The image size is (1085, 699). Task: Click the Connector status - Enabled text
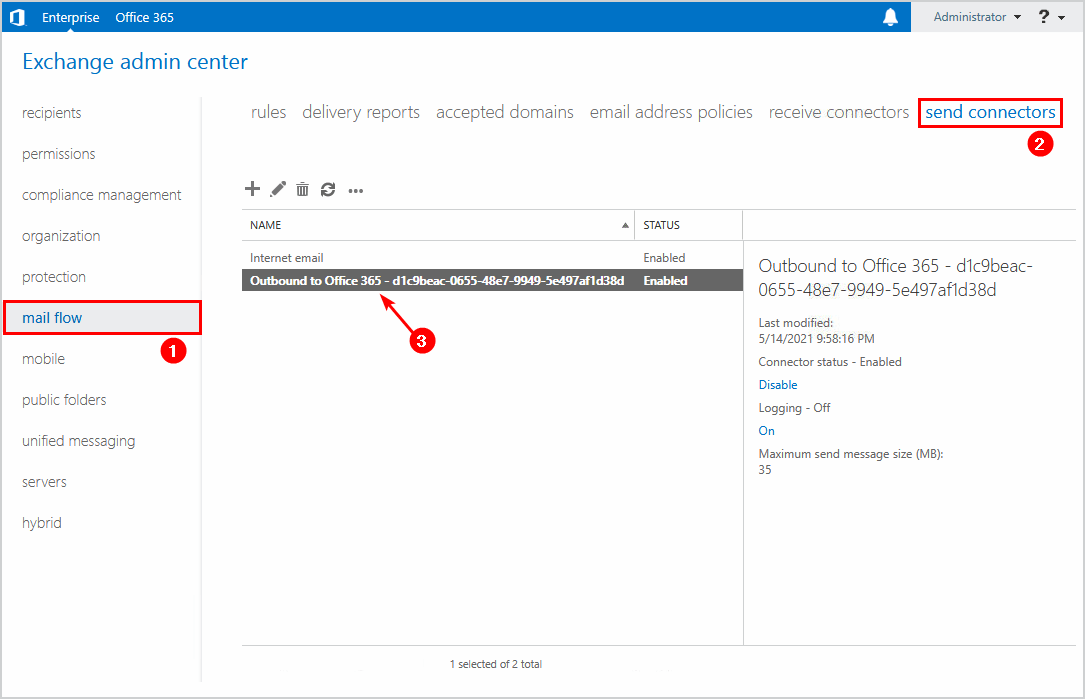[830, 362]
